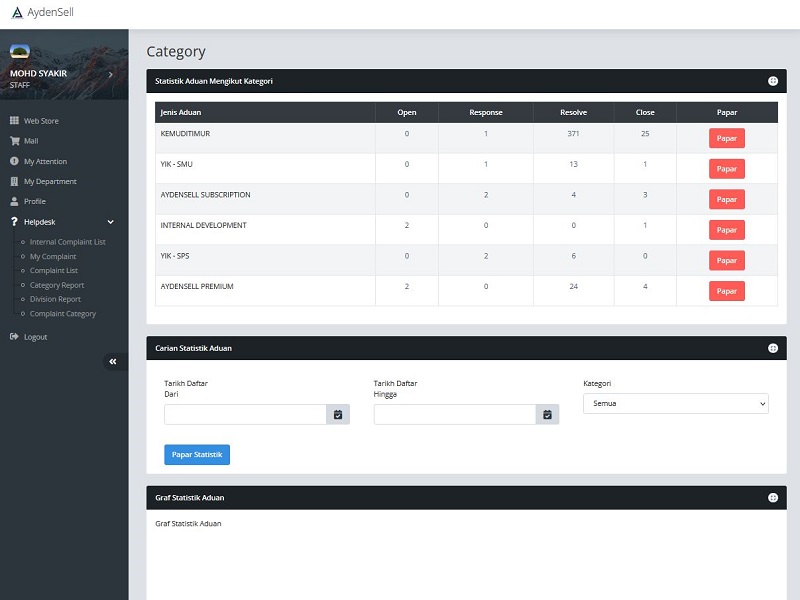The width and height of the screenshot is (800, 600).
Task: Expand the Mohd Syakir user chevron
Action: (110, 75)
